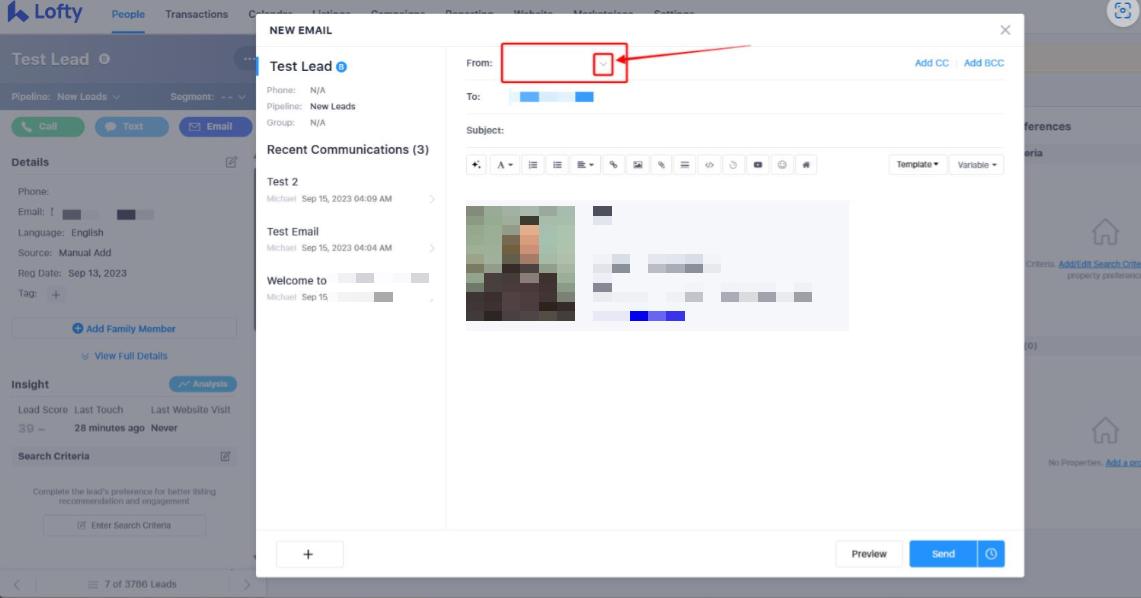This screenshot has width=1141, height=598.
Task: Click the Send button
Action: [942, 554]
